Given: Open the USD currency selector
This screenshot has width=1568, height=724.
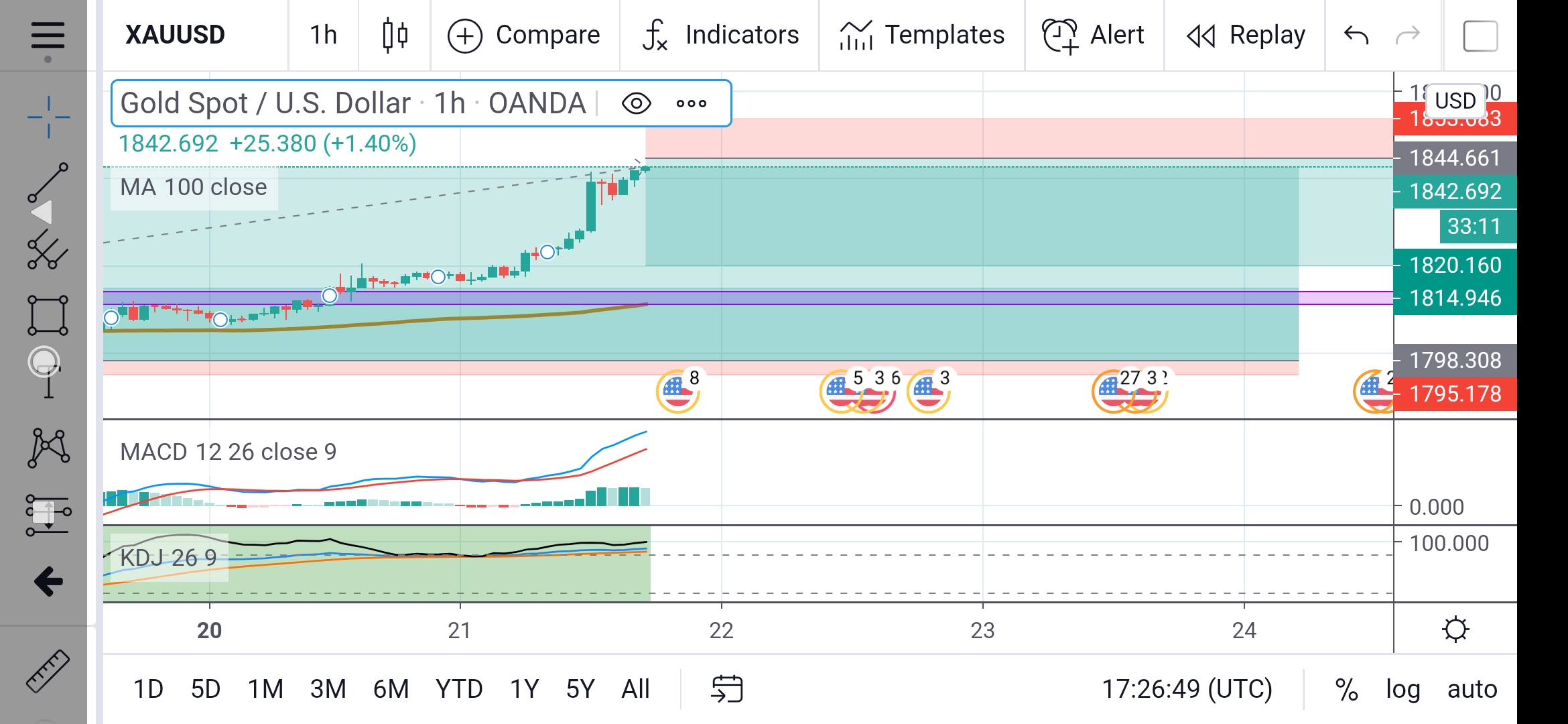Looking at the screenshot, I should click(1455, 101).
